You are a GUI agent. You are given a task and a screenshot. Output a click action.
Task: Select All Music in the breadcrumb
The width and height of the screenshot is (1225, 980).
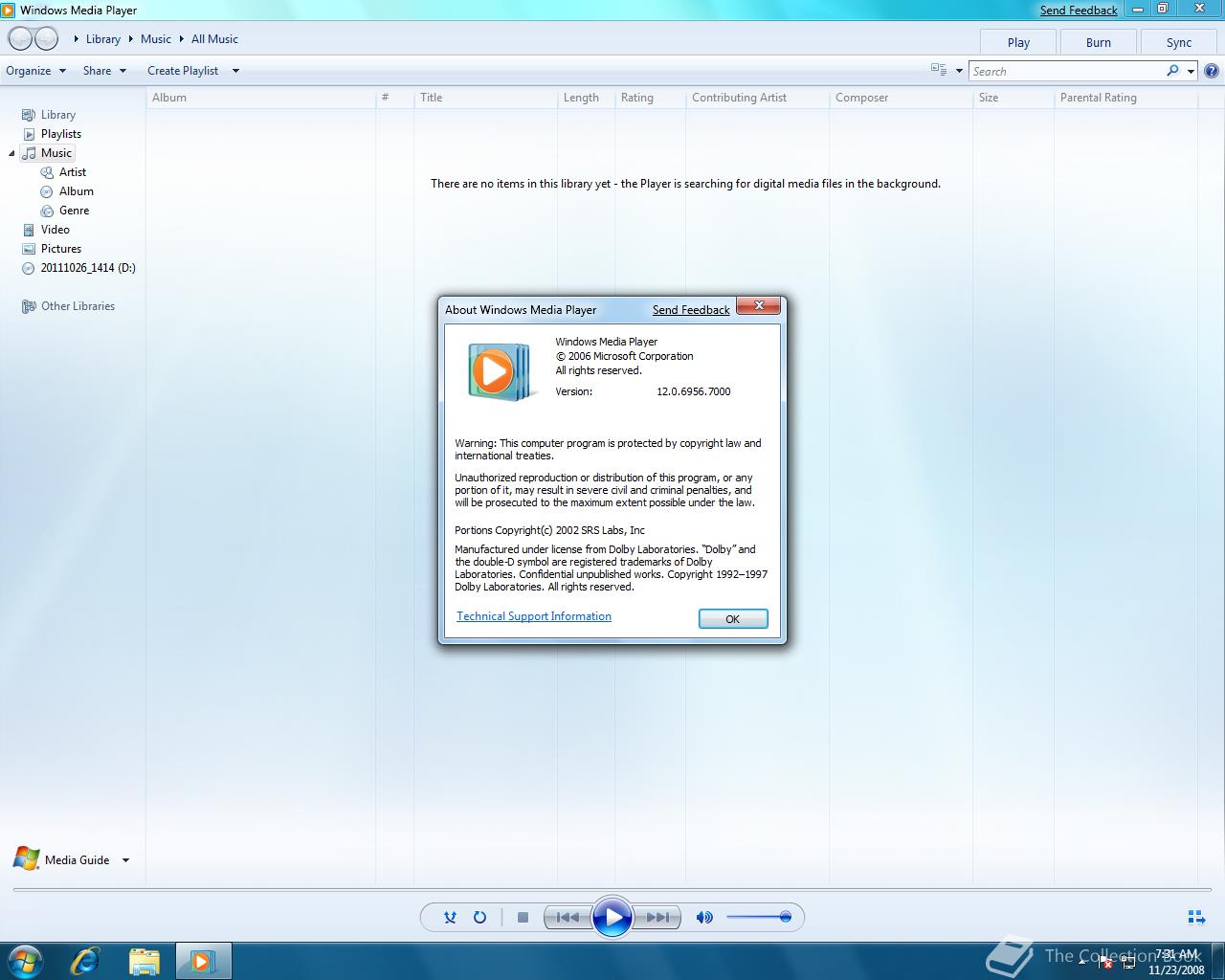point(214,39)
